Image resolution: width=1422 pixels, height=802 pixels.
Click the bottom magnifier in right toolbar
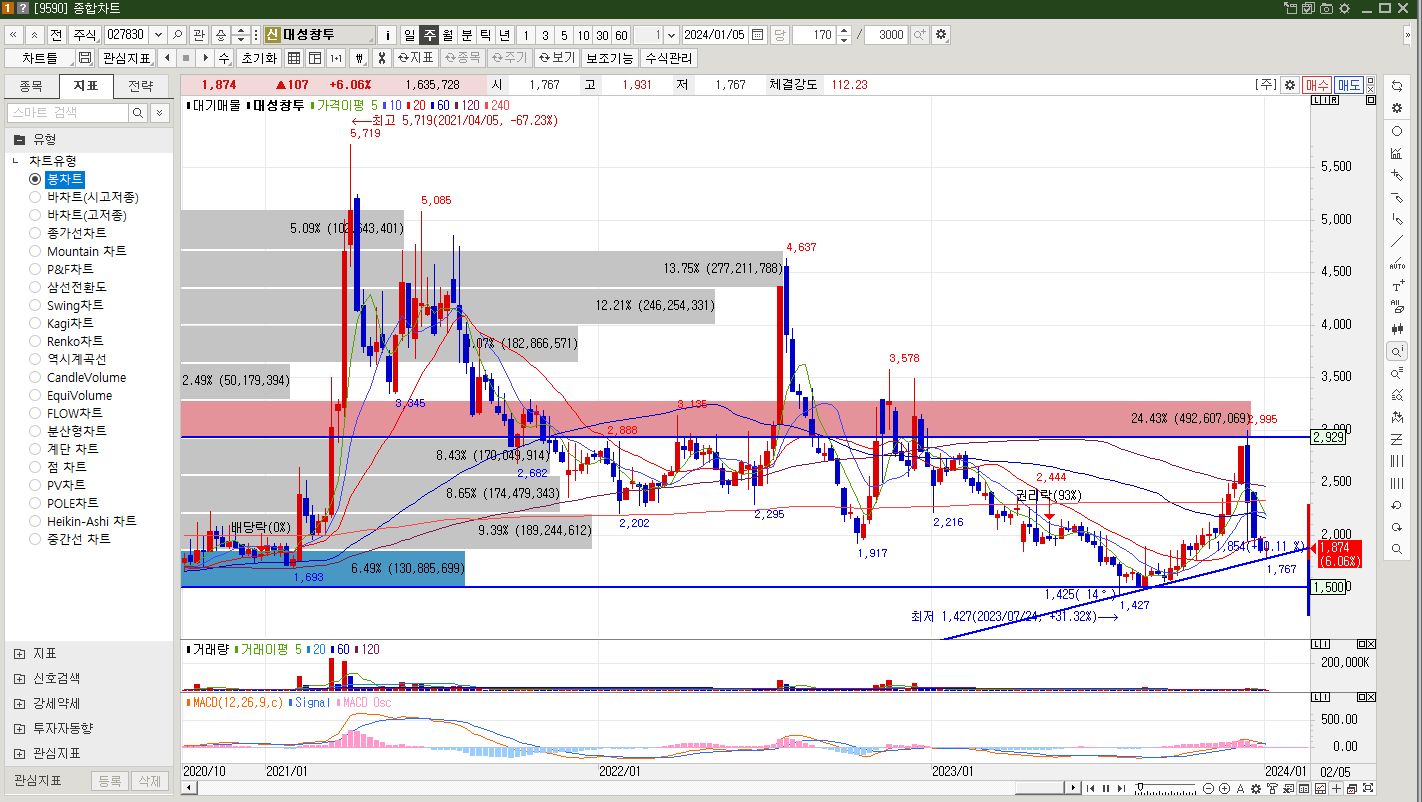pyautogui.click(x=1397, y=549)
